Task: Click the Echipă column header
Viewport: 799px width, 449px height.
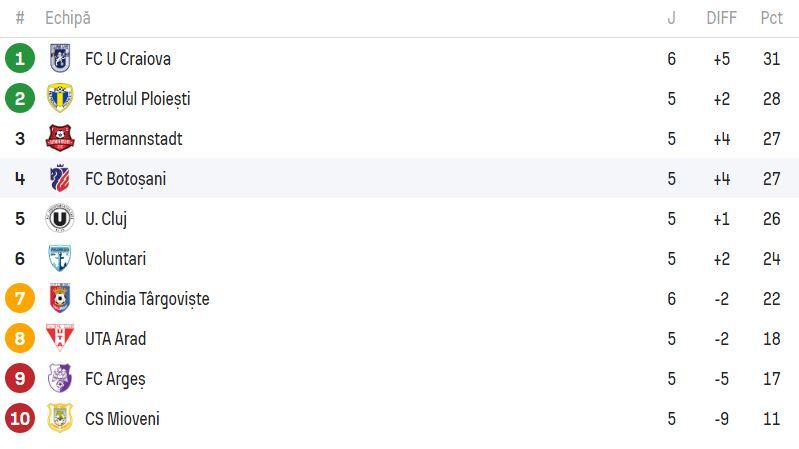Action: 67,18
